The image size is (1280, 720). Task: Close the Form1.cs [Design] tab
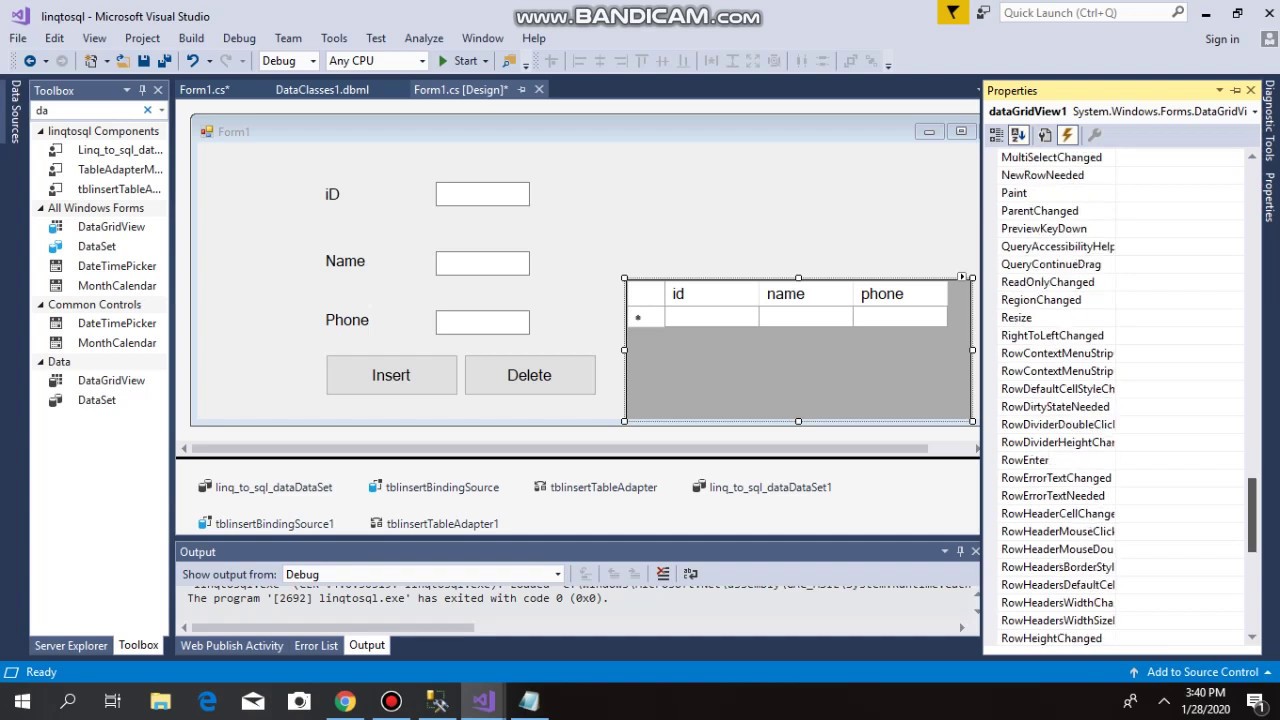pyautogui.click(x=539, y=89)
